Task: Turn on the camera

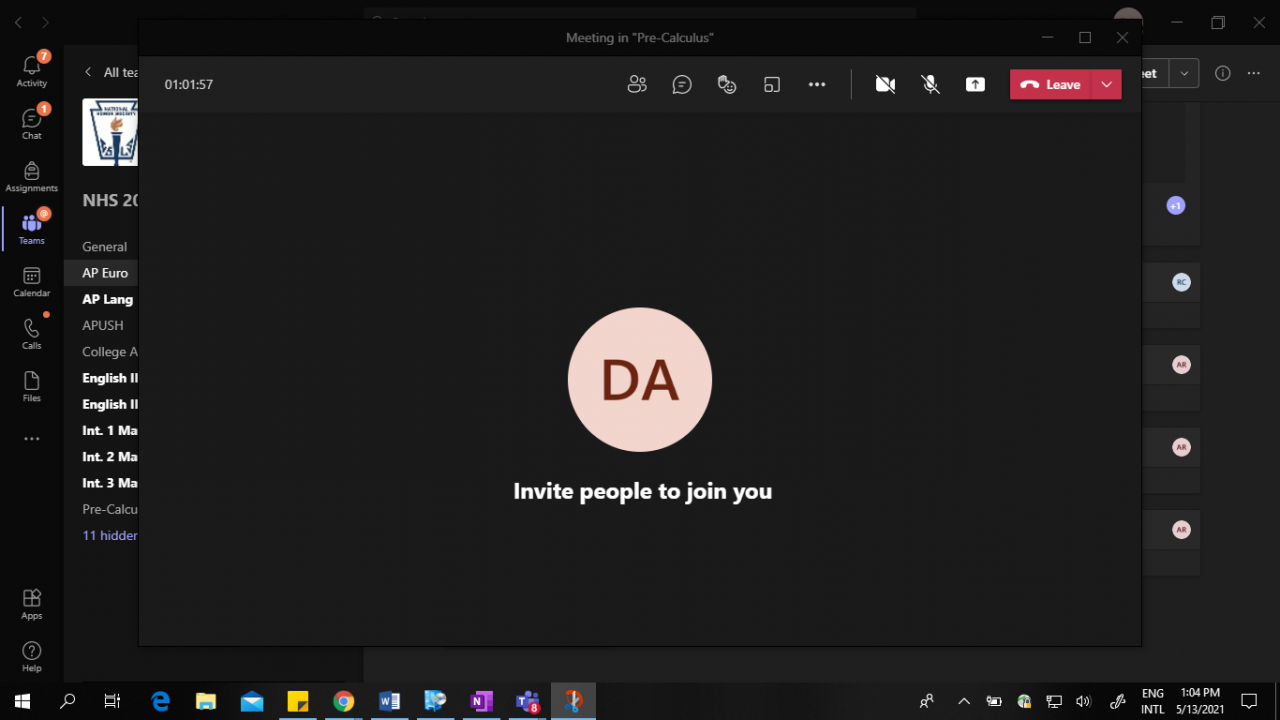Action: [x=885, y=85]
